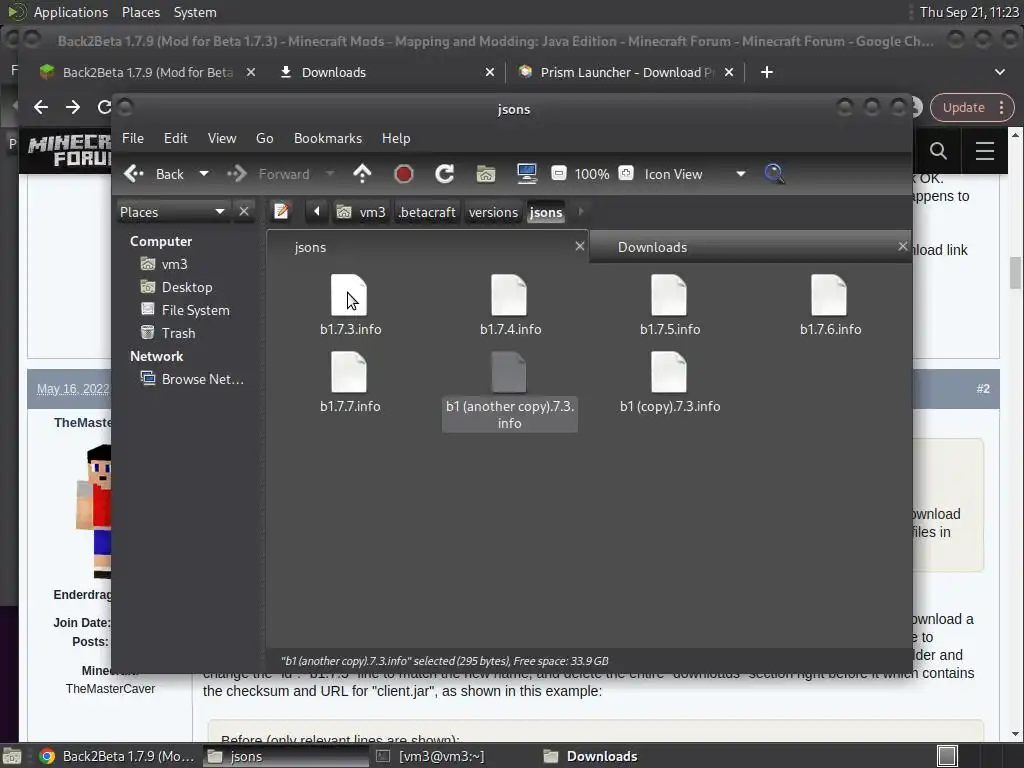Select the b1.7.4.info file icon
This screenshot has width=1024, height=768.
click(509, 295)
